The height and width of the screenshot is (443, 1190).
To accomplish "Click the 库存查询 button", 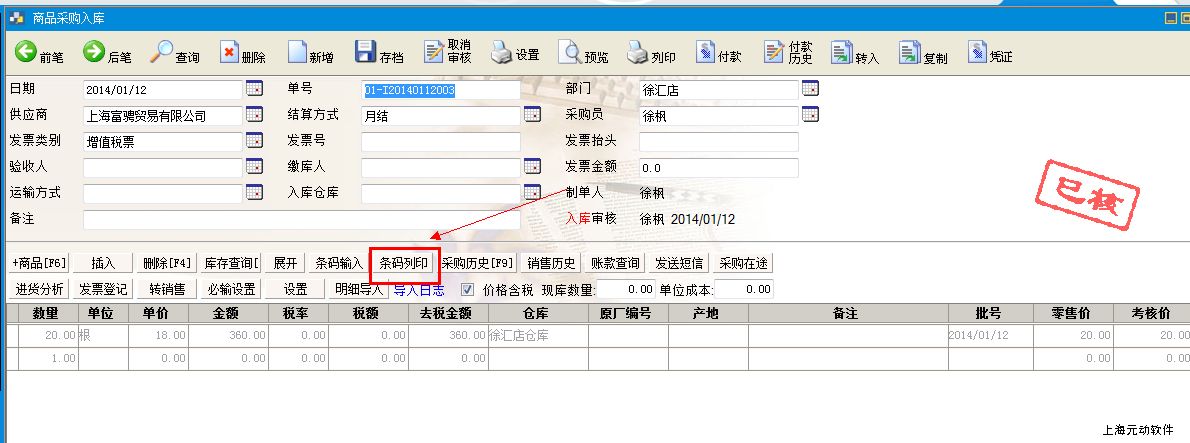I will click(231, 264).
